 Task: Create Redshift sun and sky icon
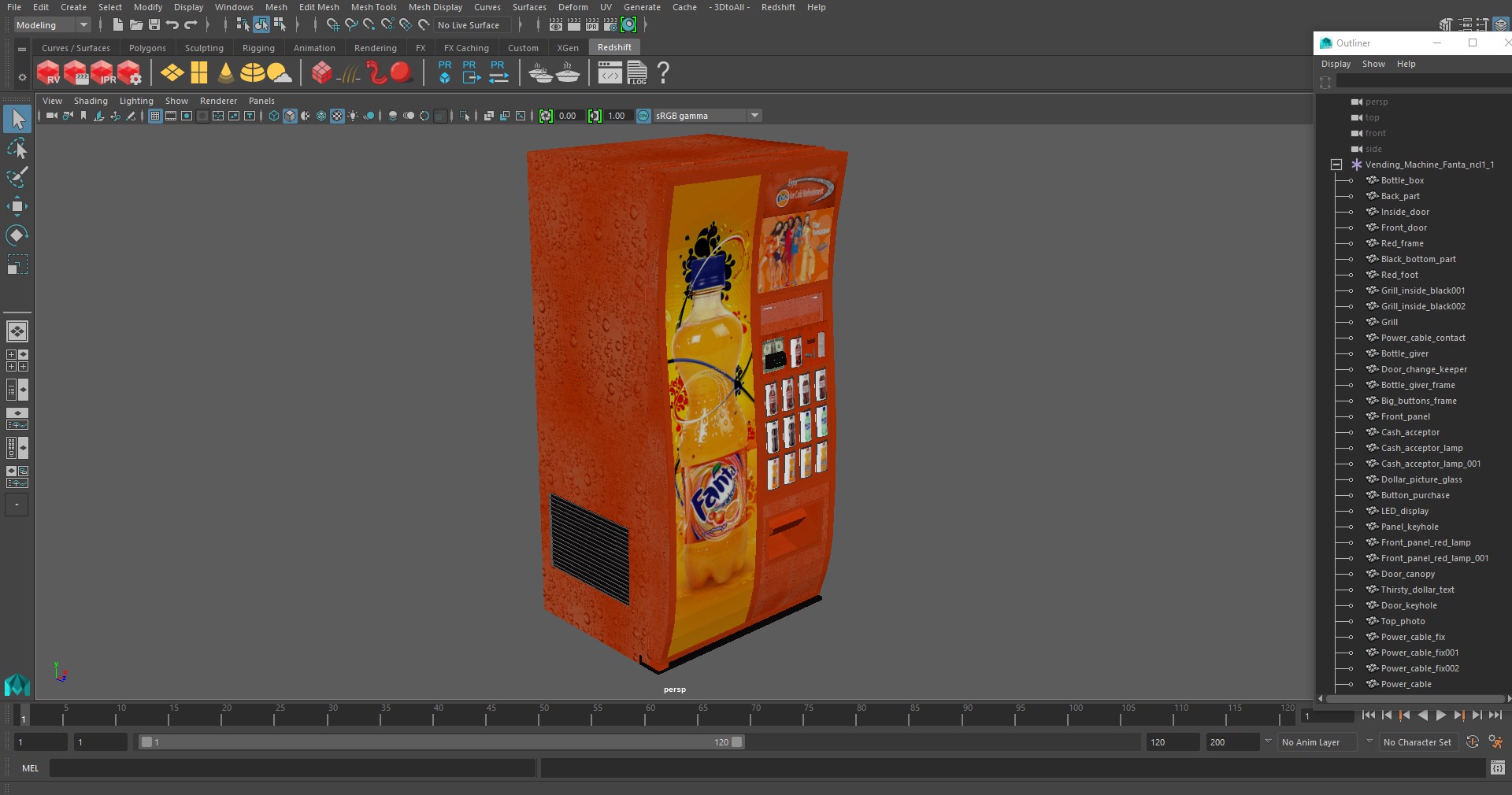click(279, 72)
